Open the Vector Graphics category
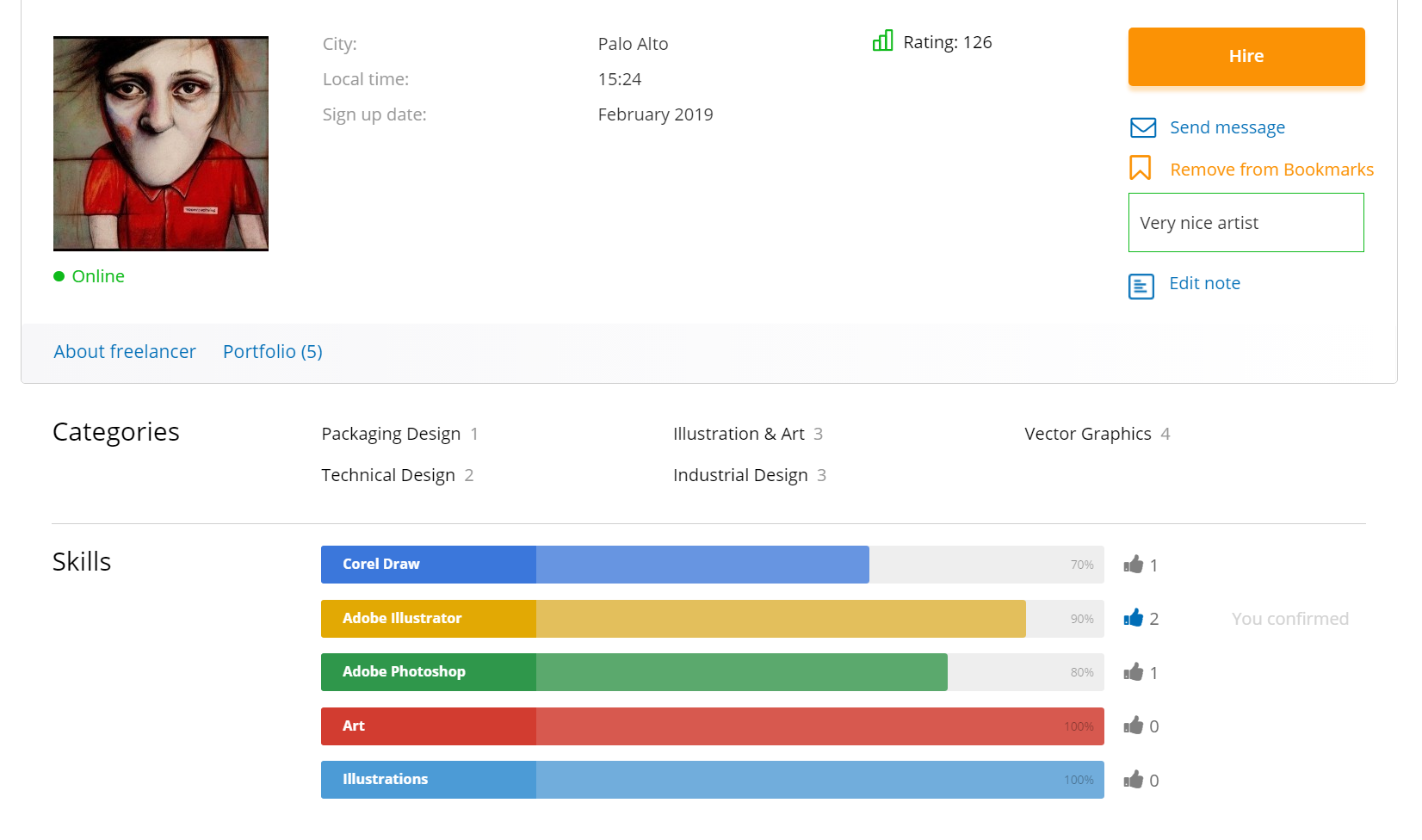Viewport: 1422px width, 840px height. pyautogui.click(x=1087, y=434)
